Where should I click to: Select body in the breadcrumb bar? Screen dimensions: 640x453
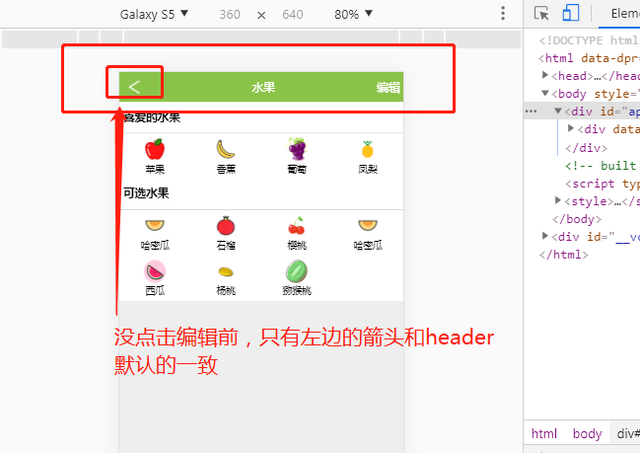pyautogui.click(x=587, y=433)
